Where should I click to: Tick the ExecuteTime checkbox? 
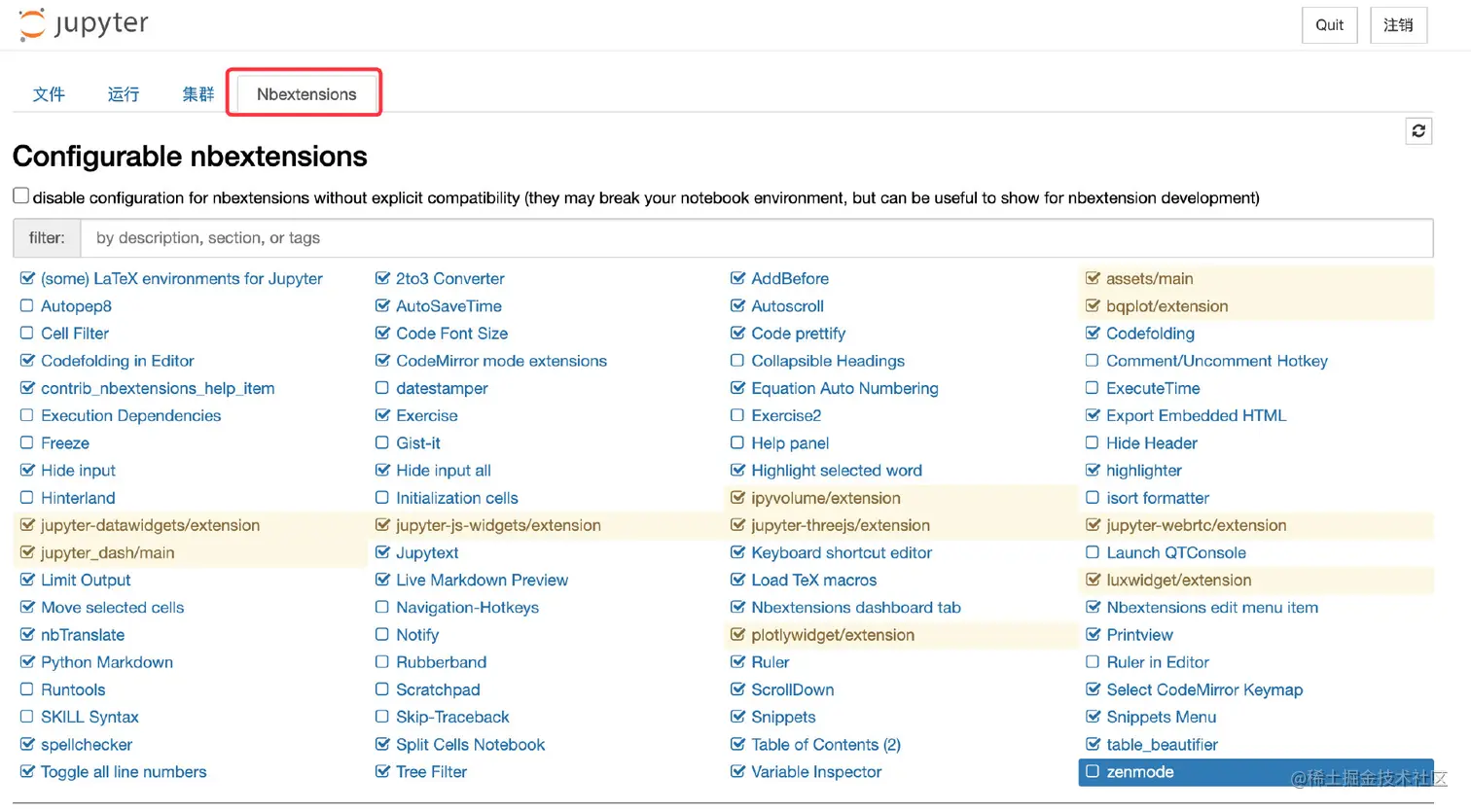click(x=1093, y=387)
